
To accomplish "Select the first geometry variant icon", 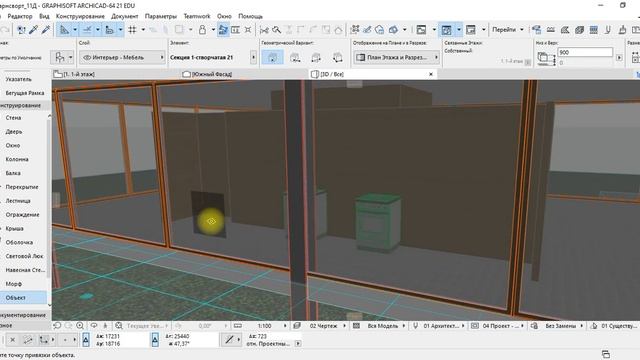I will (272, 58).
